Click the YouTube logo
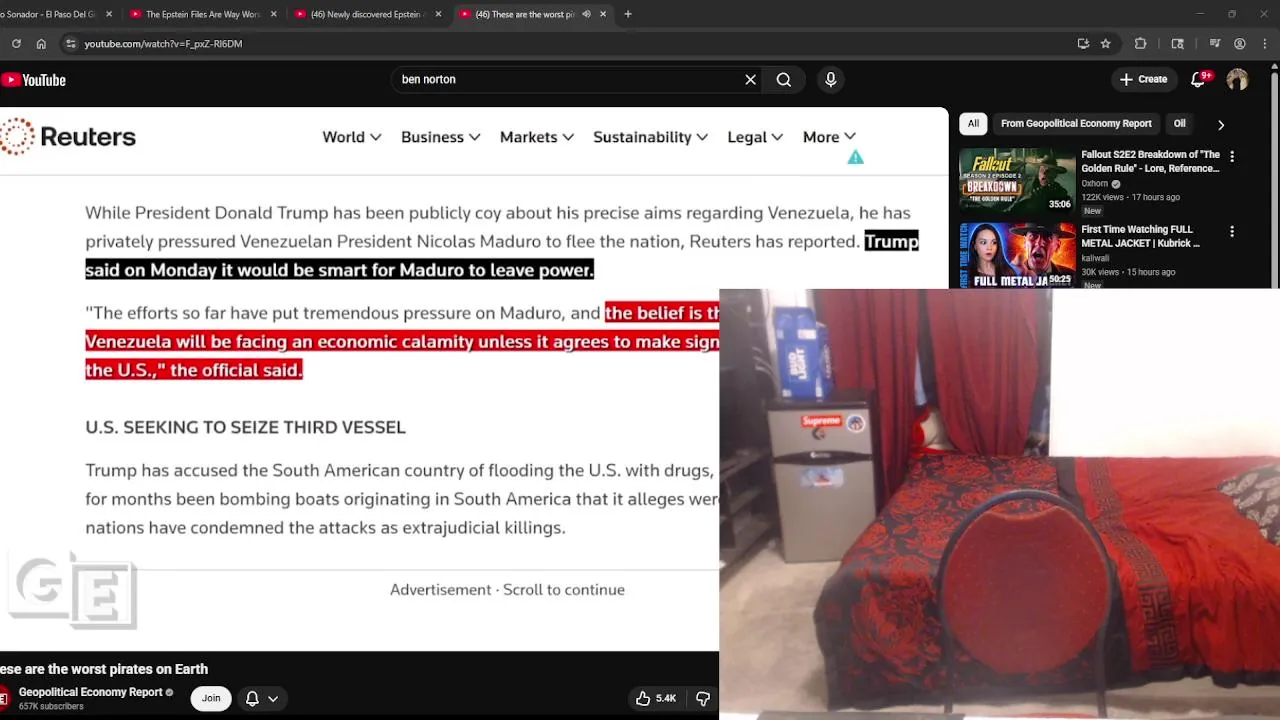This screenshot has height=720, width=1280. tap(34, 80)
